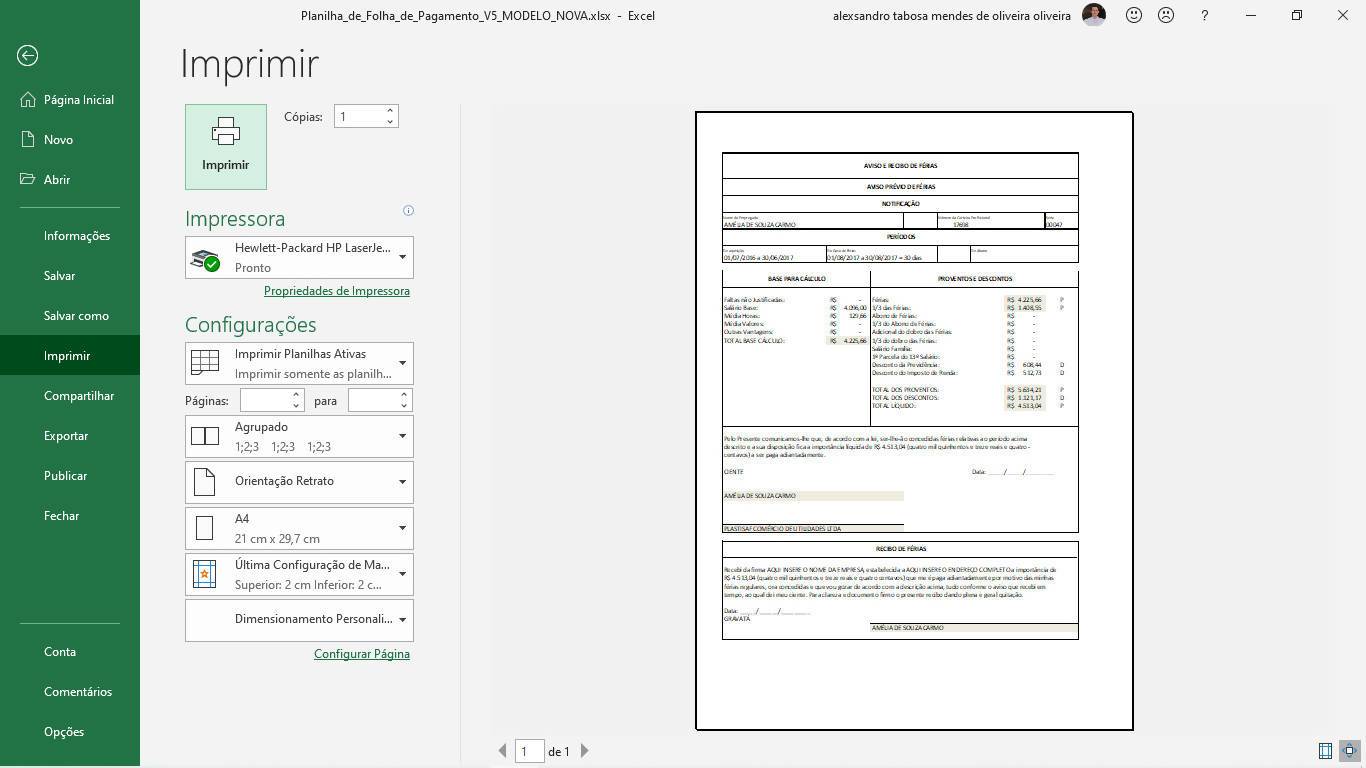Go to previous page arrow
This screenshot has width=1366, height=768.
503,751
